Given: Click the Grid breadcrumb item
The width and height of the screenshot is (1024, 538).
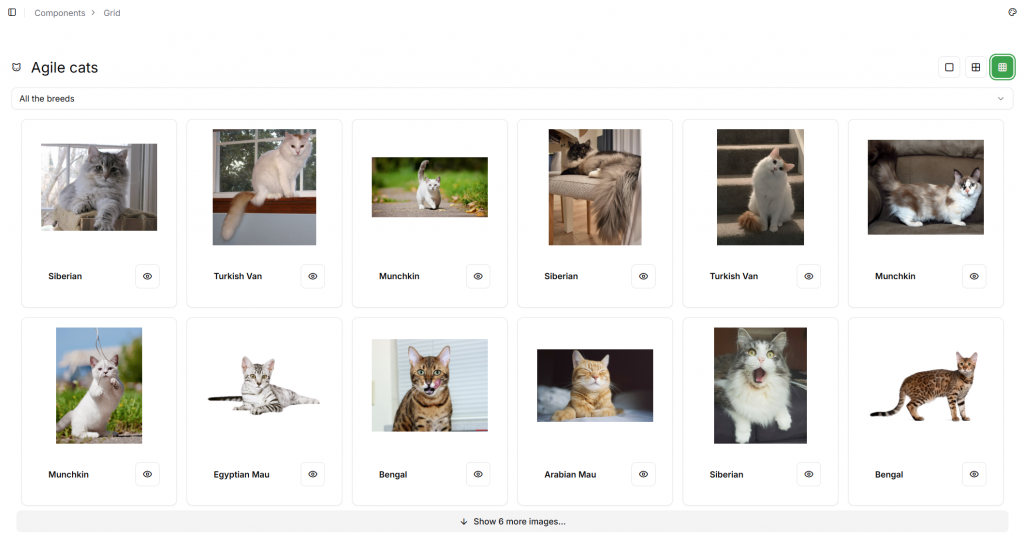Looking at the screenshot, I should 112,13.
